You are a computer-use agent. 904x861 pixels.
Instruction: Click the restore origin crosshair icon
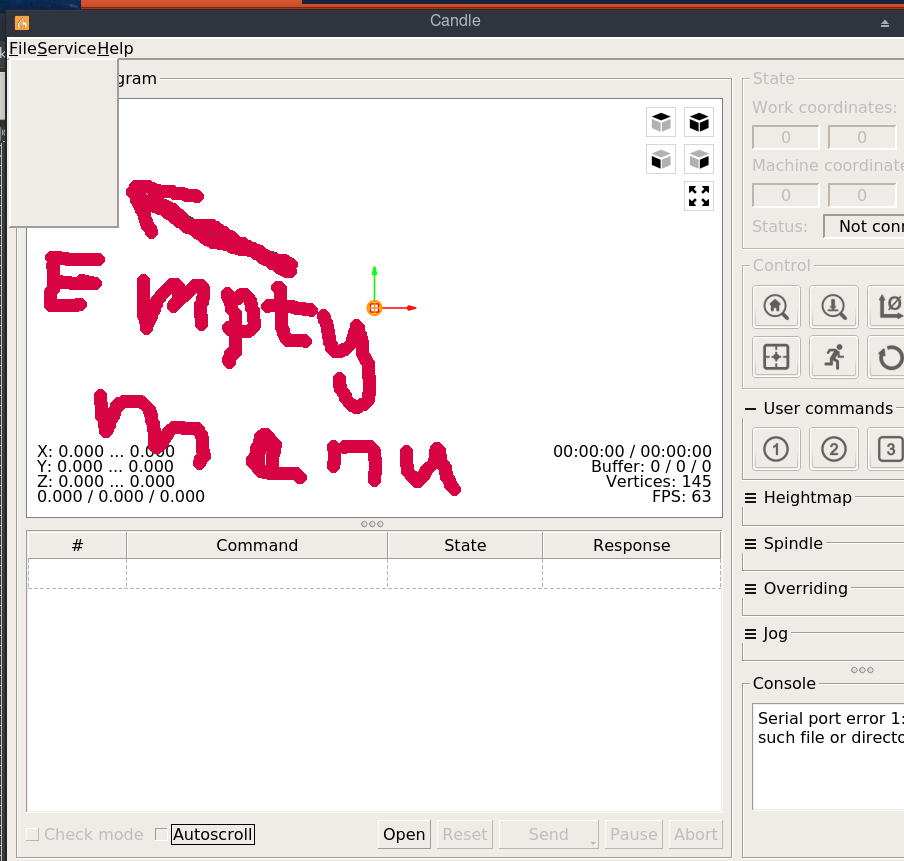pyautogui.click(x=776, y=357)
